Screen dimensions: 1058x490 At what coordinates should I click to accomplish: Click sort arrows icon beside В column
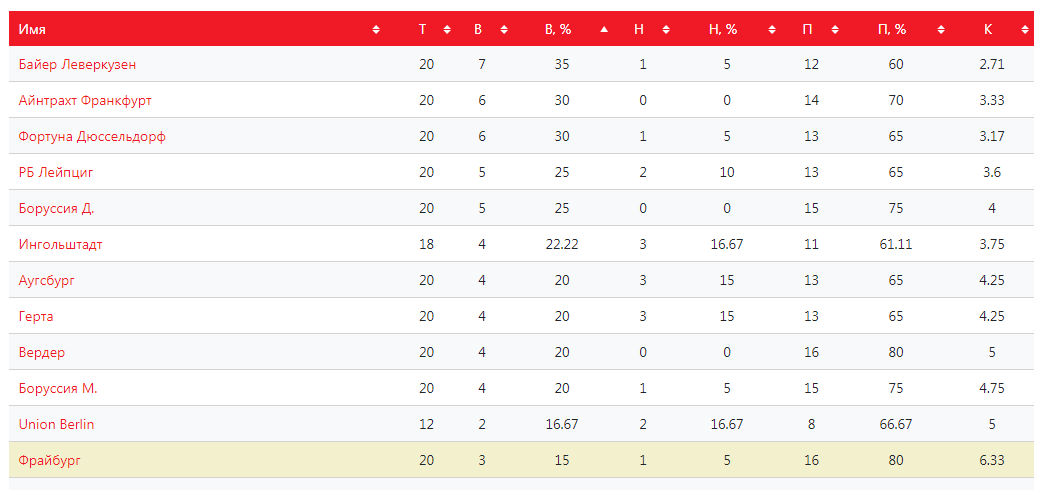(x=504, y=30)
